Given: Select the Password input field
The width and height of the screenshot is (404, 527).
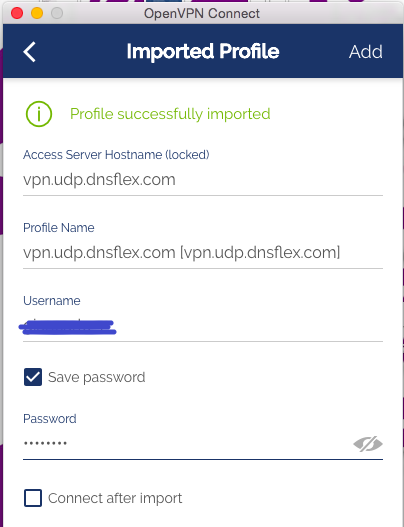Looking at the screenshot, I should (x=187, y=444).
